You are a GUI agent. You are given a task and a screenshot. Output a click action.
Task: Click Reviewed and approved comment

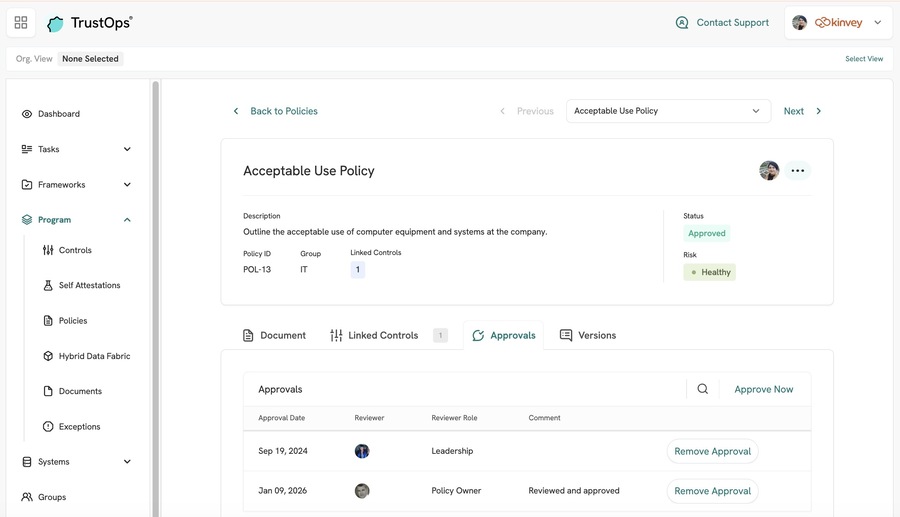[x=573, y=491]
